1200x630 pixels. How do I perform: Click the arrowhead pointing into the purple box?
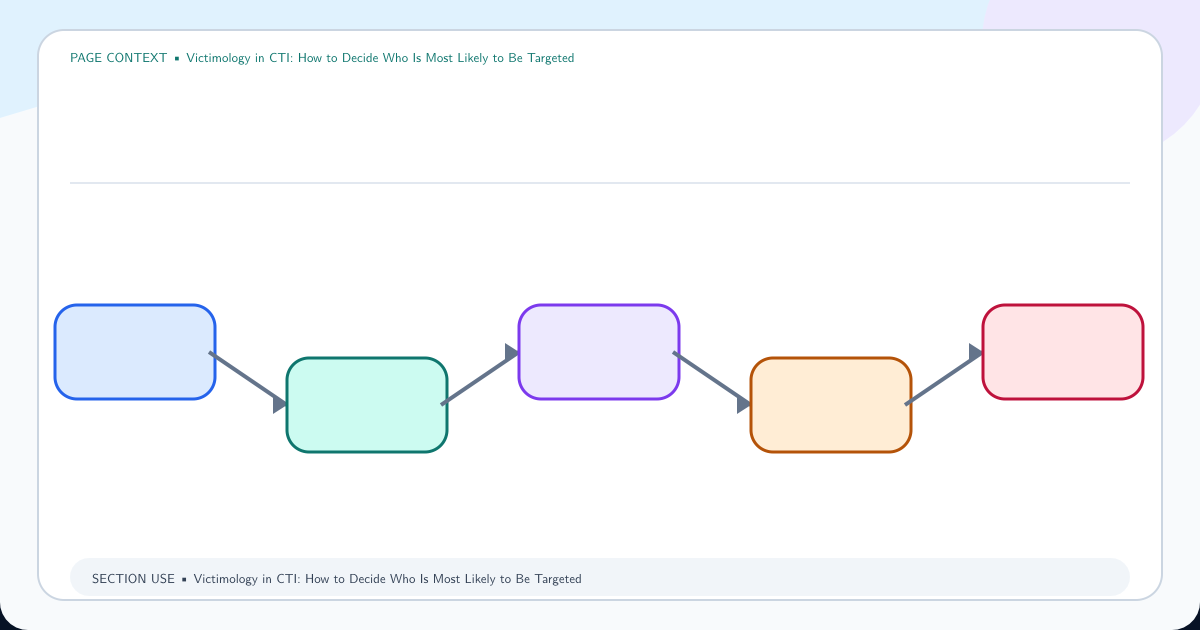512,353
